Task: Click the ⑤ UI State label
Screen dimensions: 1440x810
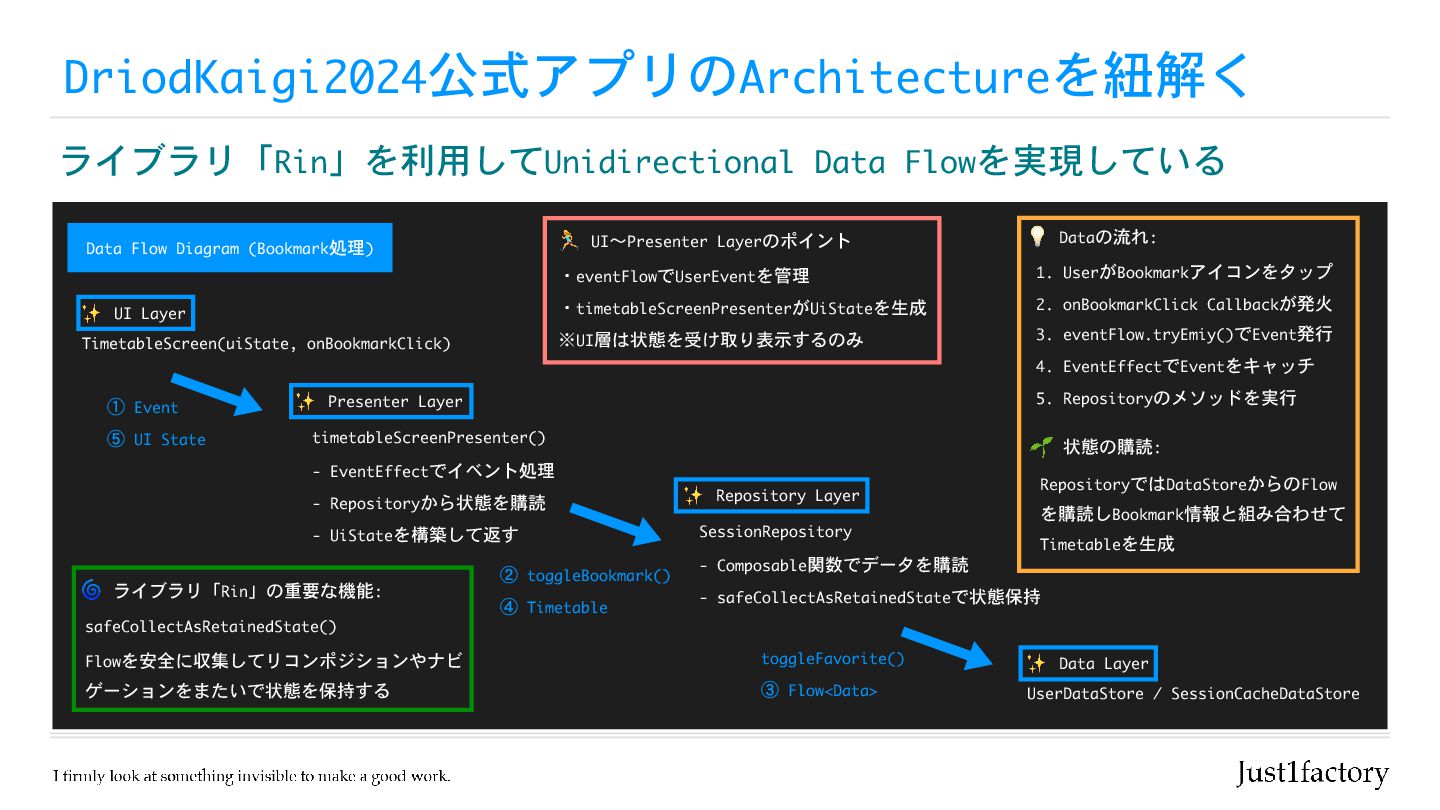Action: pos(155,439)
